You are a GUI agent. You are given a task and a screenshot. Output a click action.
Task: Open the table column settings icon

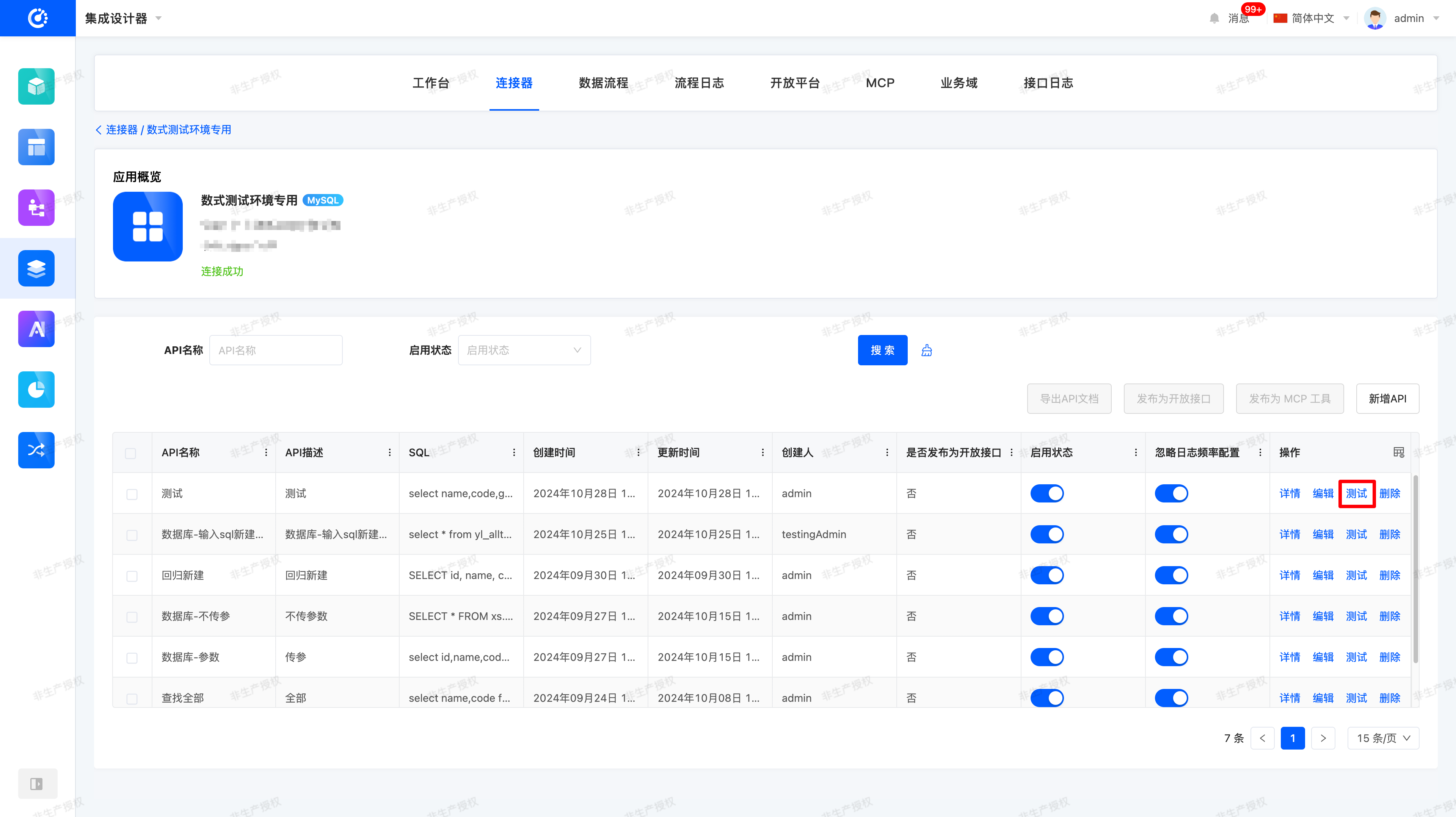click(1398, 452)
